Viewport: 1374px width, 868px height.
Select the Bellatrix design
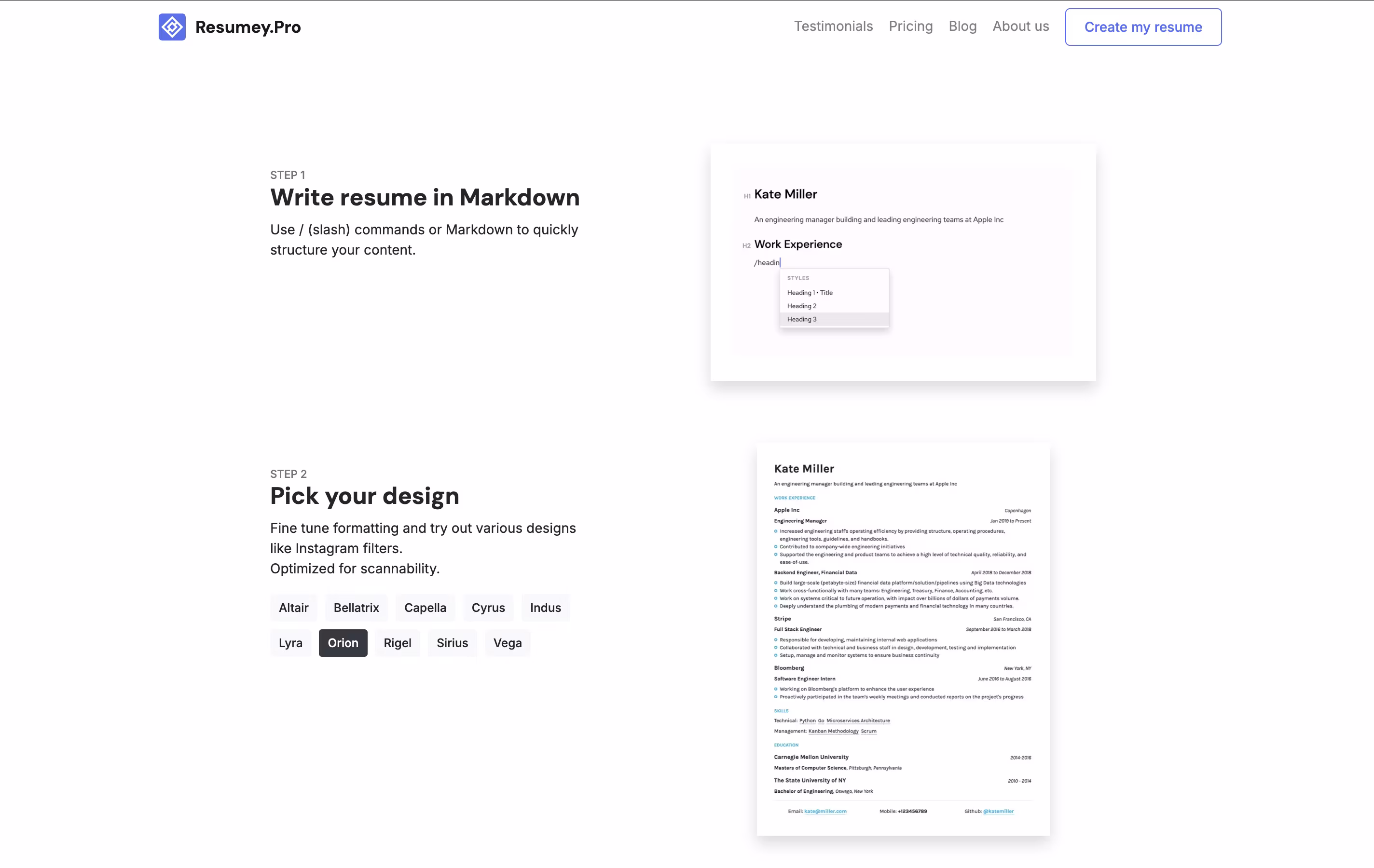point(356,608)
